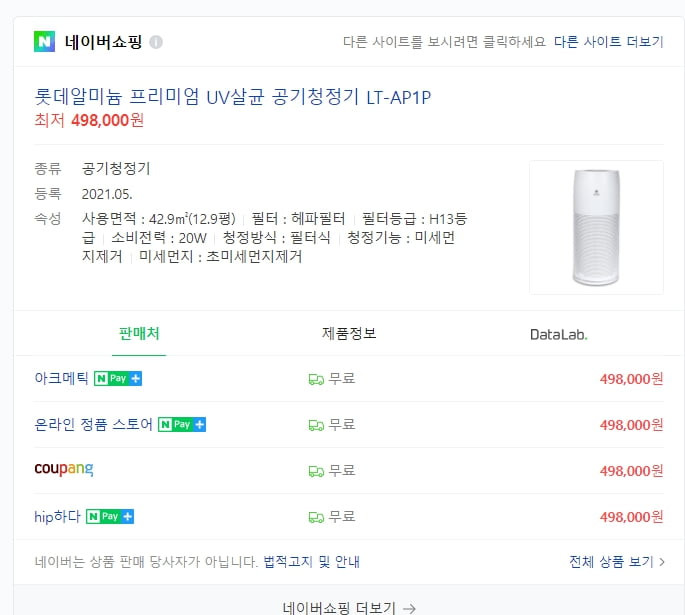The image size is (685, 615).
Task: Click the 네이버는 상품 판매 당사자가 아닙니다. notice
Action: (146, 562)
